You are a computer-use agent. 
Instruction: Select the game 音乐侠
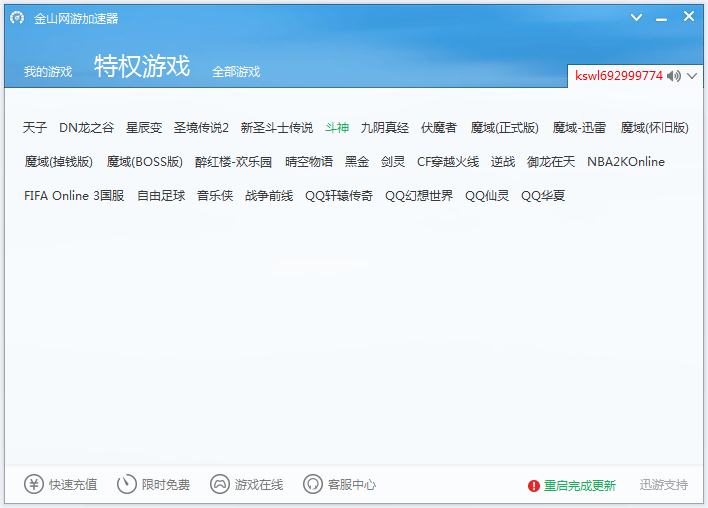pos(215,196)
